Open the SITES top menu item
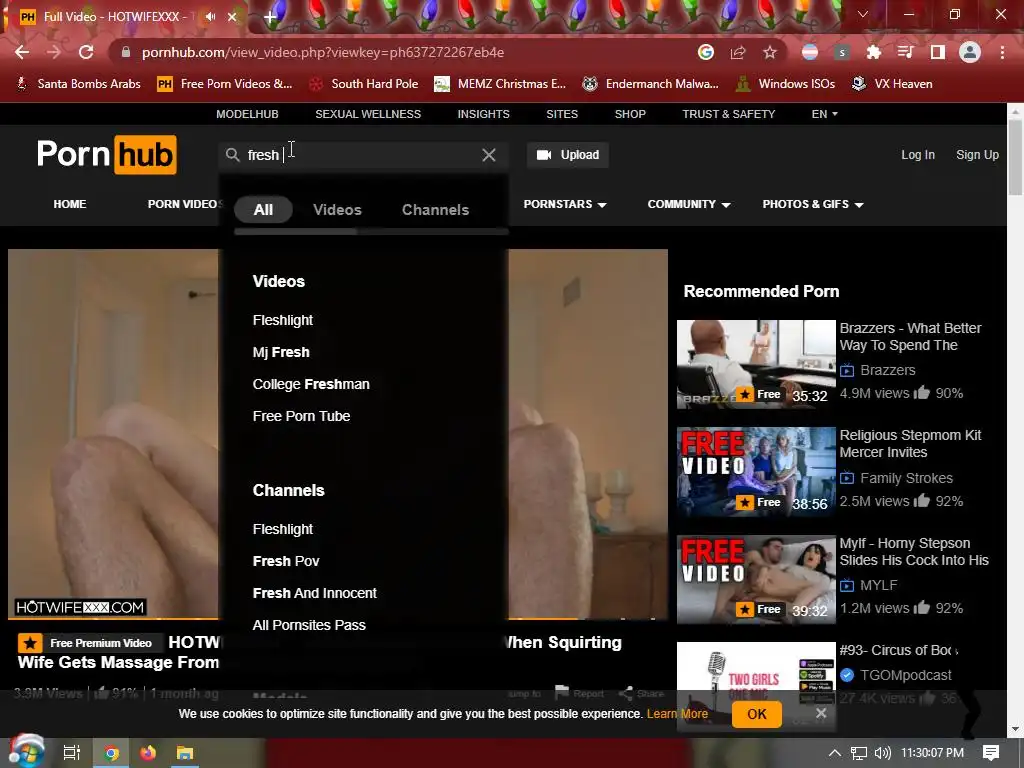This screenshot has width=1024, height=768. tap(562, 114)
